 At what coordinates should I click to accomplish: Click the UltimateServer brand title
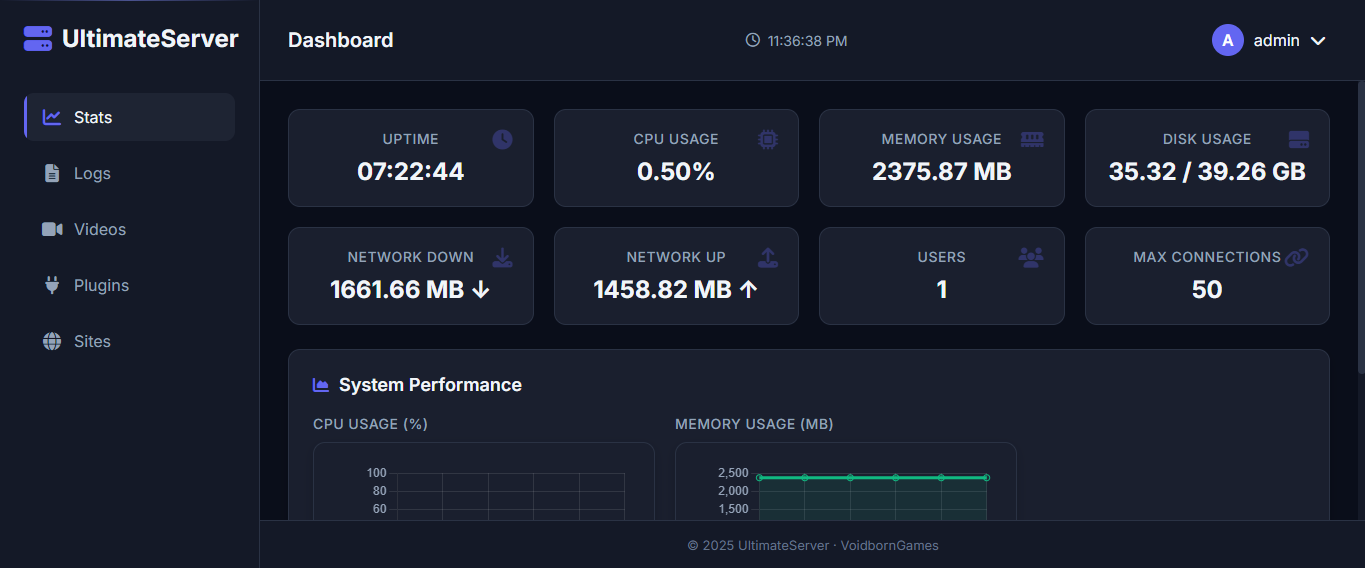pyautogui.click(x=150, y=39)
